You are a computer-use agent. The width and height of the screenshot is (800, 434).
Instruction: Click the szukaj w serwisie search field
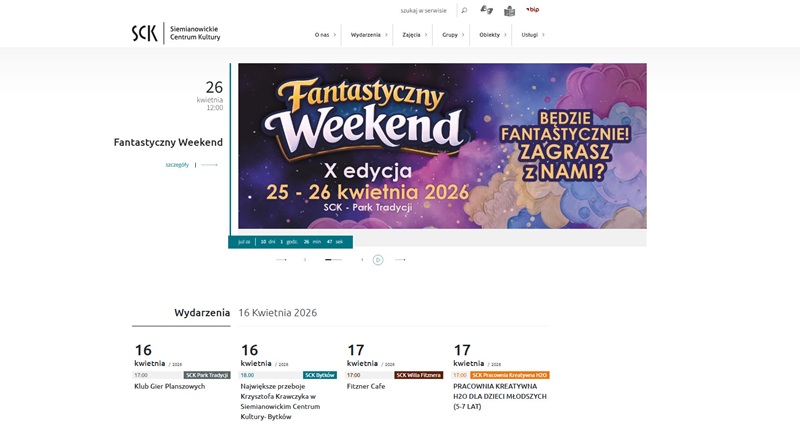click(424, 10)
